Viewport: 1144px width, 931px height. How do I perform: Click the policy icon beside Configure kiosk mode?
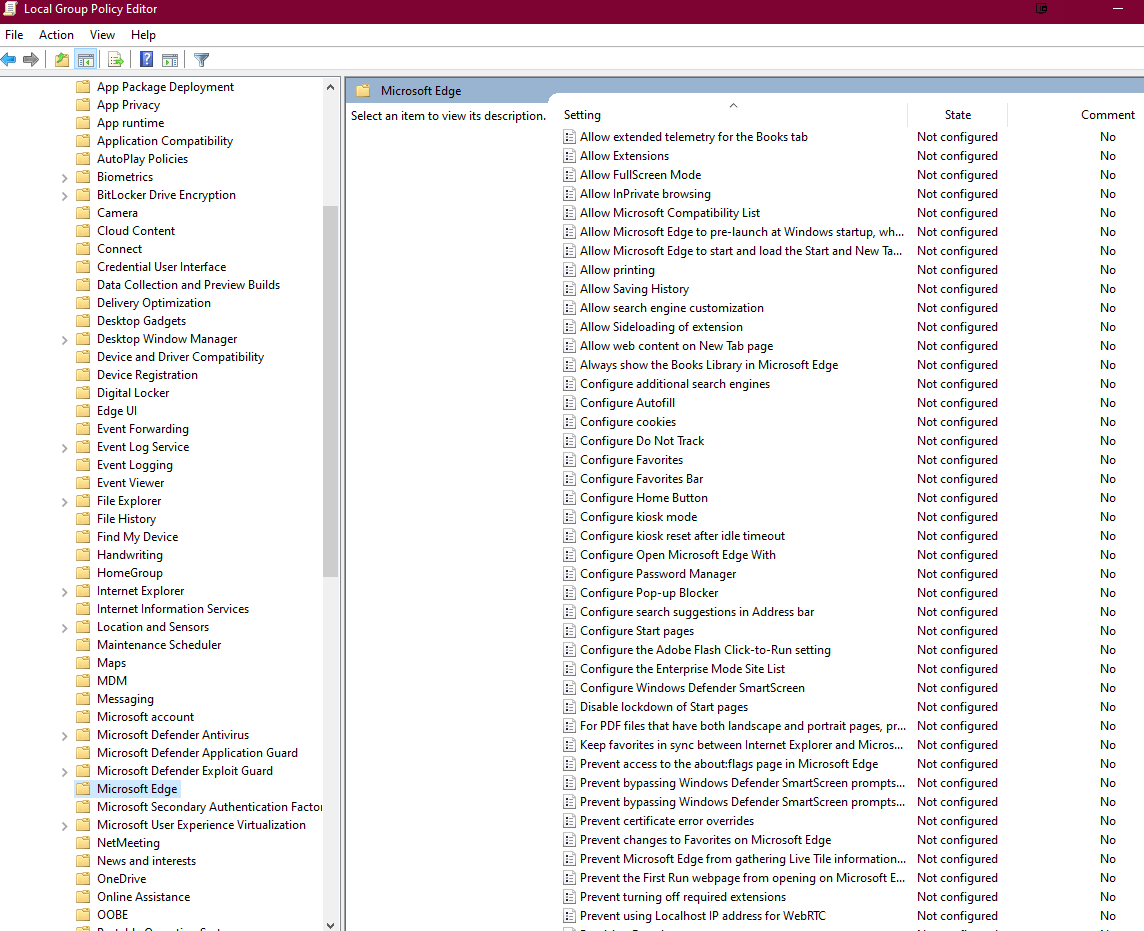pos(569,517)
